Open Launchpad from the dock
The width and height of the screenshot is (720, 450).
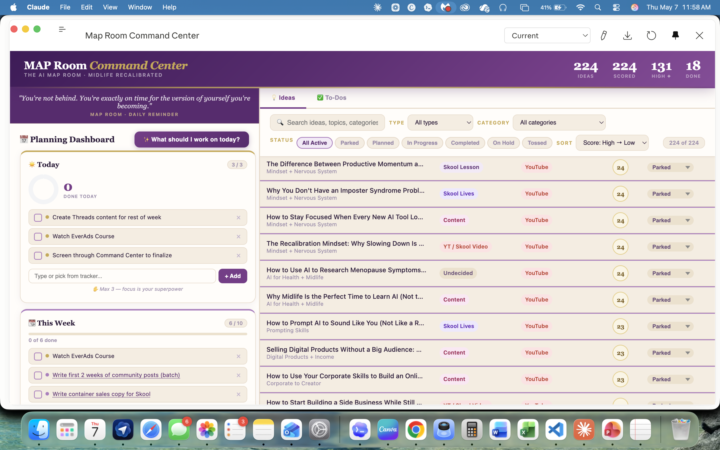[x=67, y=430]
